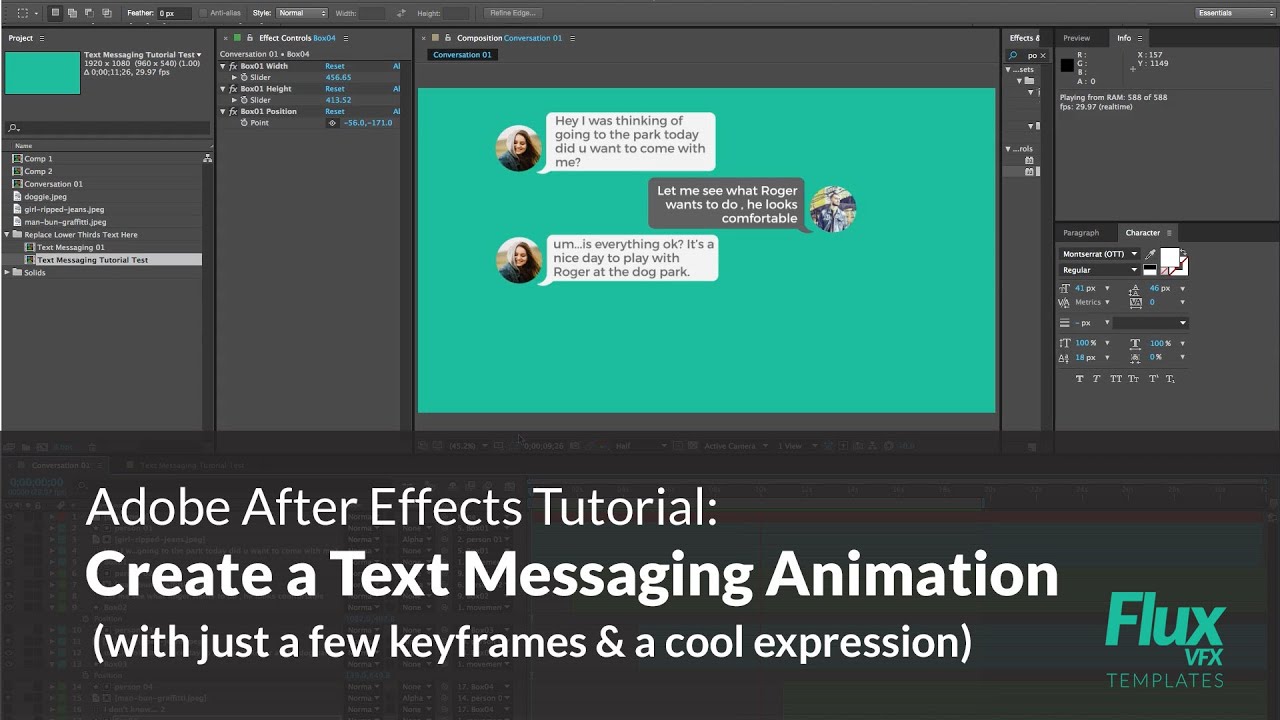Collapse the Box01 Width effect
Screen dimensions: 1280x720
point(224,66)
